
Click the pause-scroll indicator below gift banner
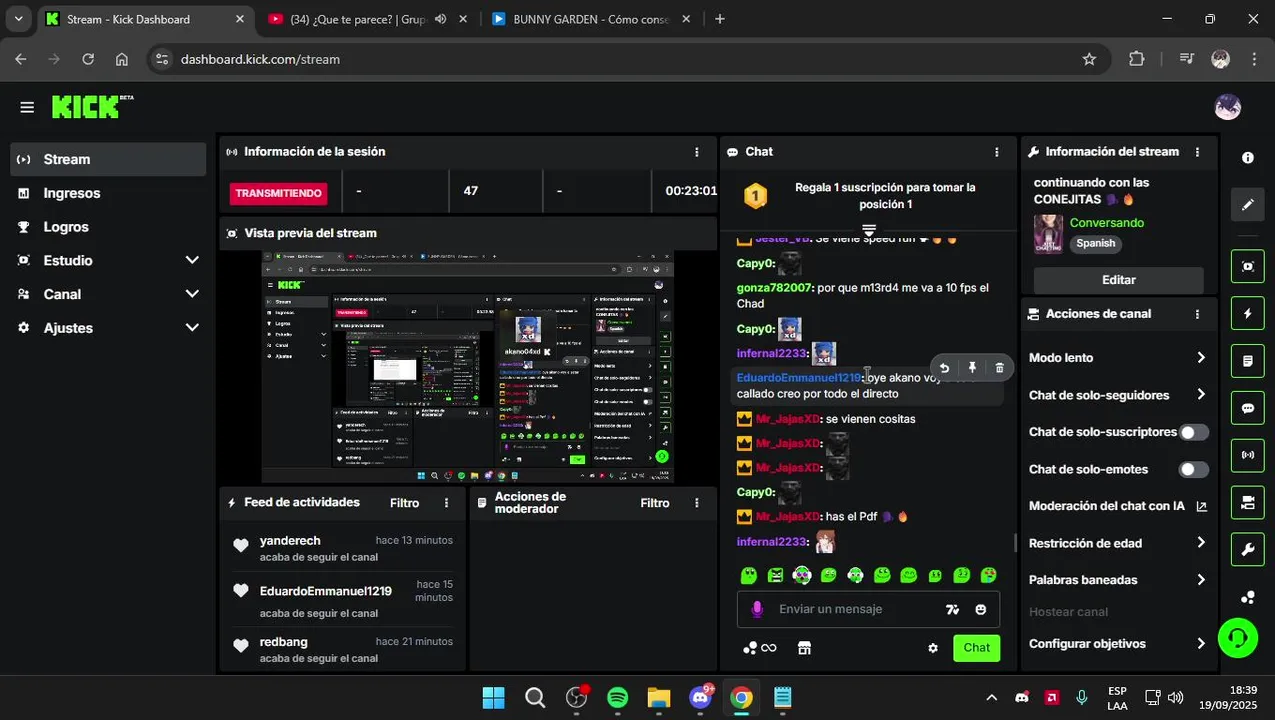(869, 231)
